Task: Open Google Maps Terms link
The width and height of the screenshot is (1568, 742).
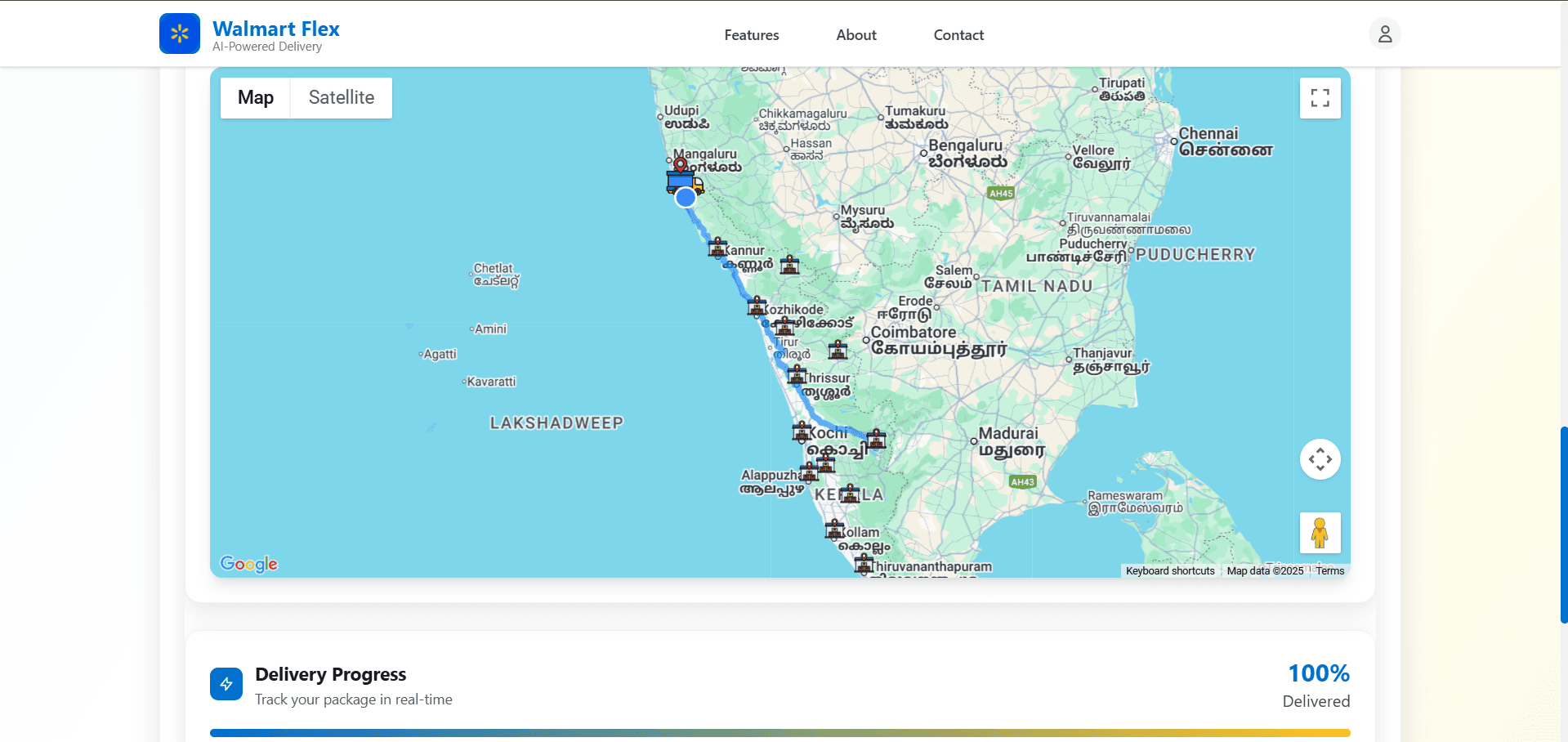Action: (x=1329, y=570)
